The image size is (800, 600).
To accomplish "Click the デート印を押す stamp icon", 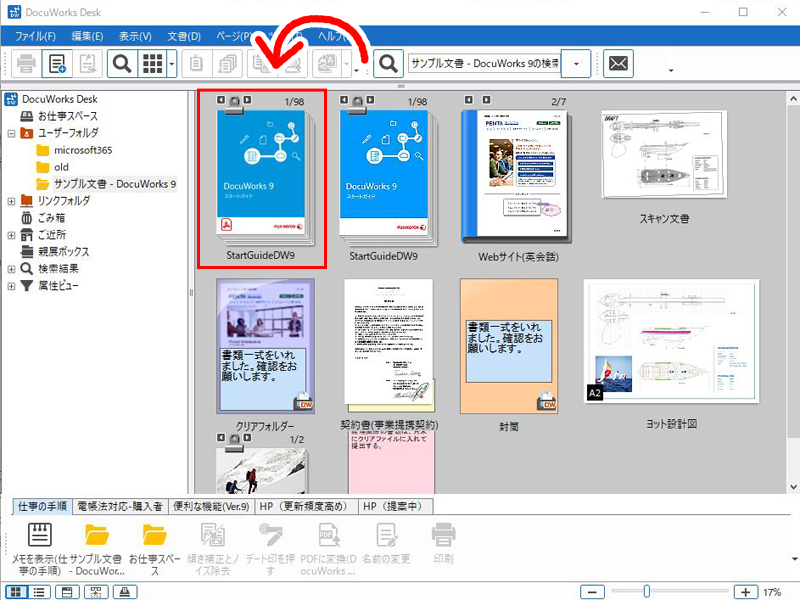I will click(x=270, y=534).
